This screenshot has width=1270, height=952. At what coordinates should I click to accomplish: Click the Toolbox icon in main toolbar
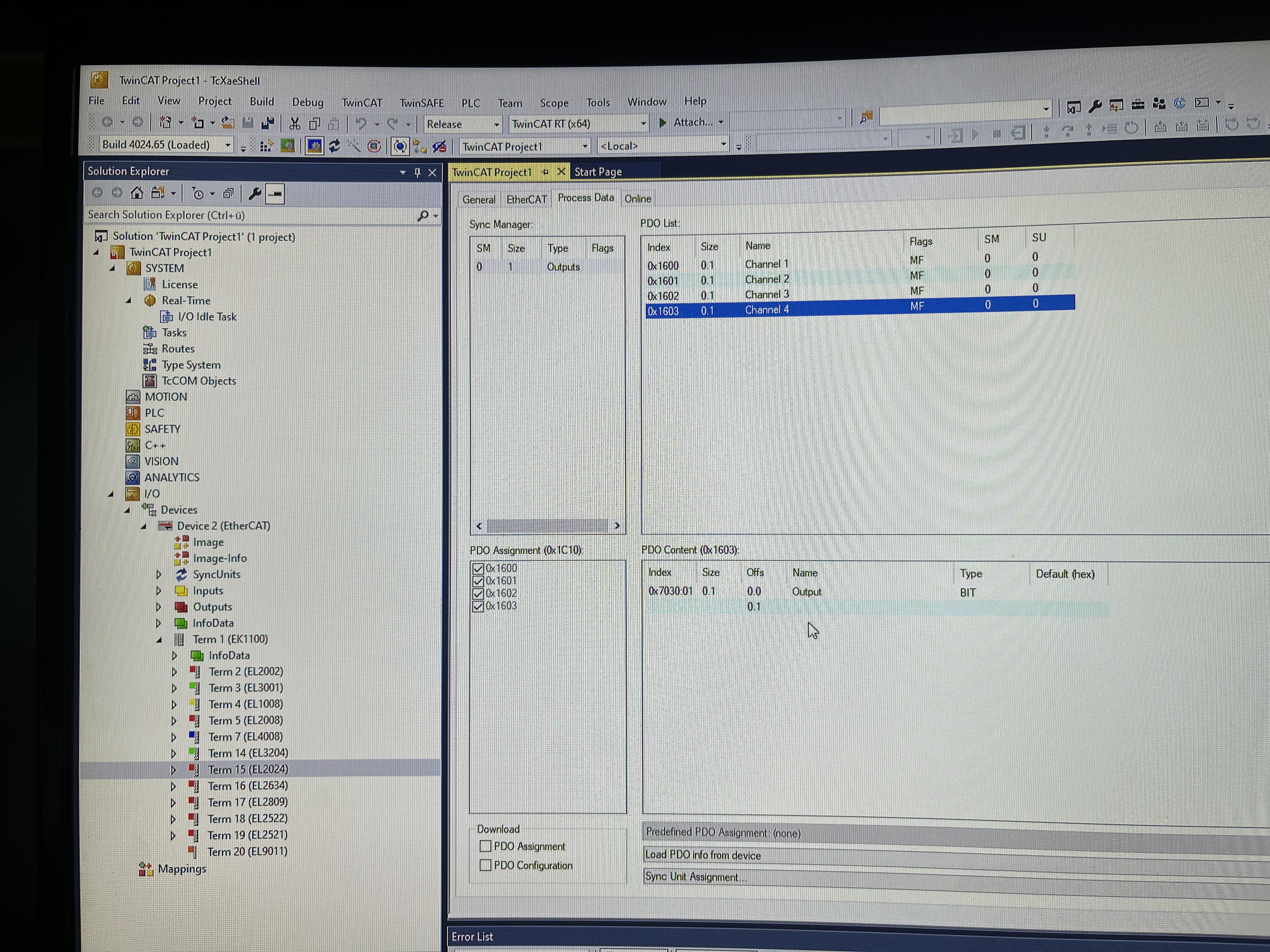[x=1137, y=104]
